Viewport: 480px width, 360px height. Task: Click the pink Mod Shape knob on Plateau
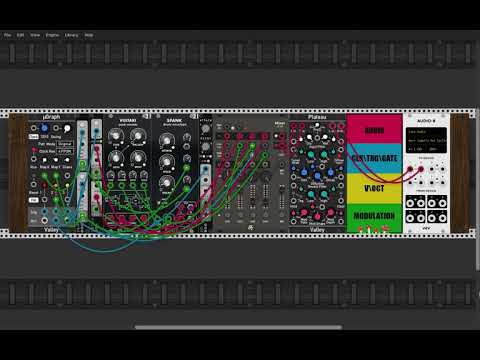pos(317,217)
